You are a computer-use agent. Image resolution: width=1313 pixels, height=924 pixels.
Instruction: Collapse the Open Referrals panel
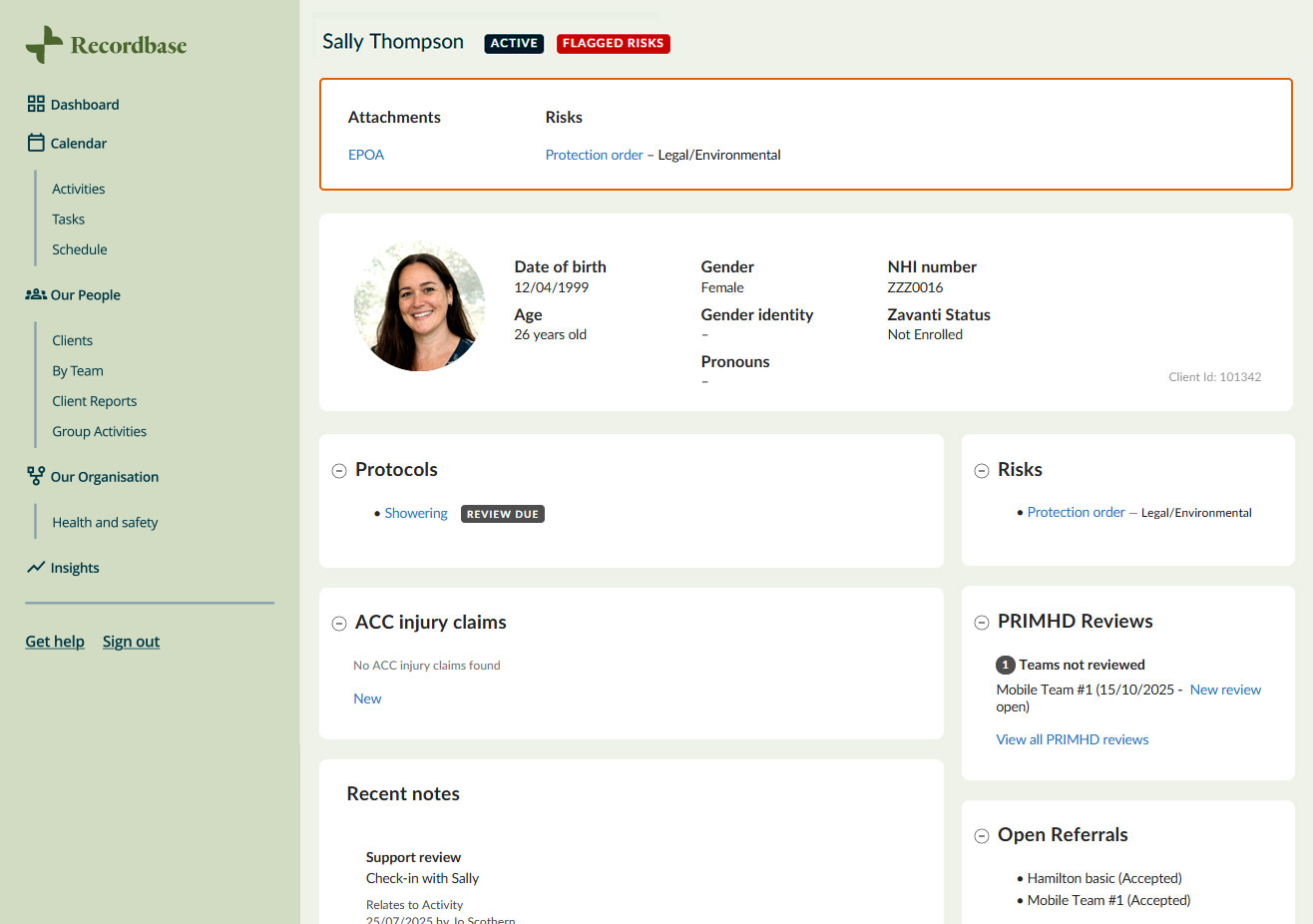(x=982, y=835)
